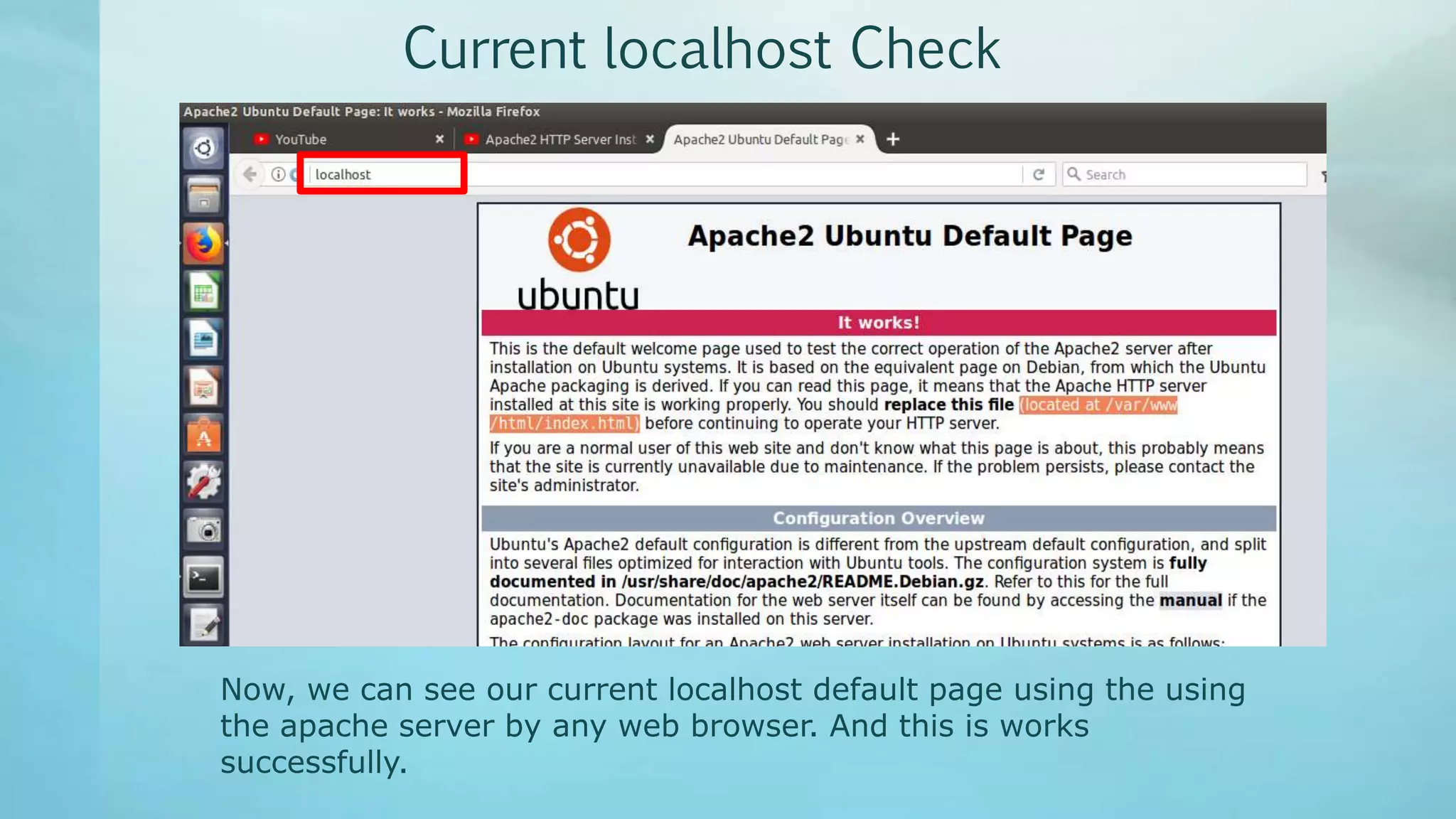Go back using the Firefox back arrow
The width and height of the screenshot is (1456, 819).
250,174
